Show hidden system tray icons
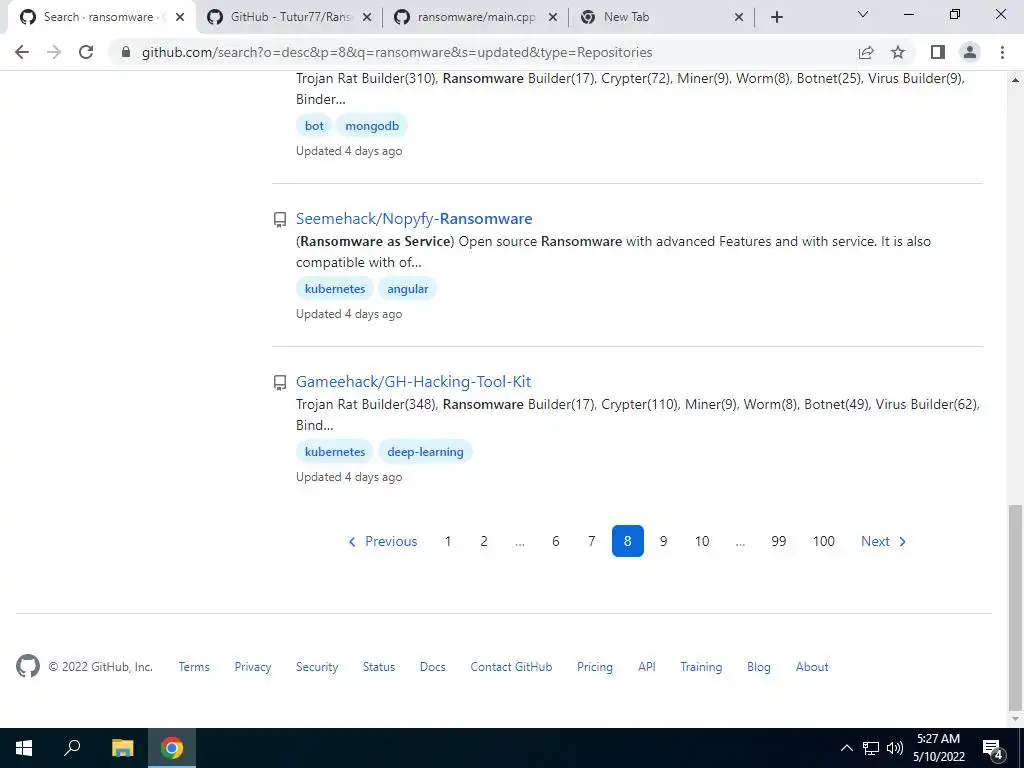Image resolution: width=1024 pixels, height=768 pixels. 846,748
